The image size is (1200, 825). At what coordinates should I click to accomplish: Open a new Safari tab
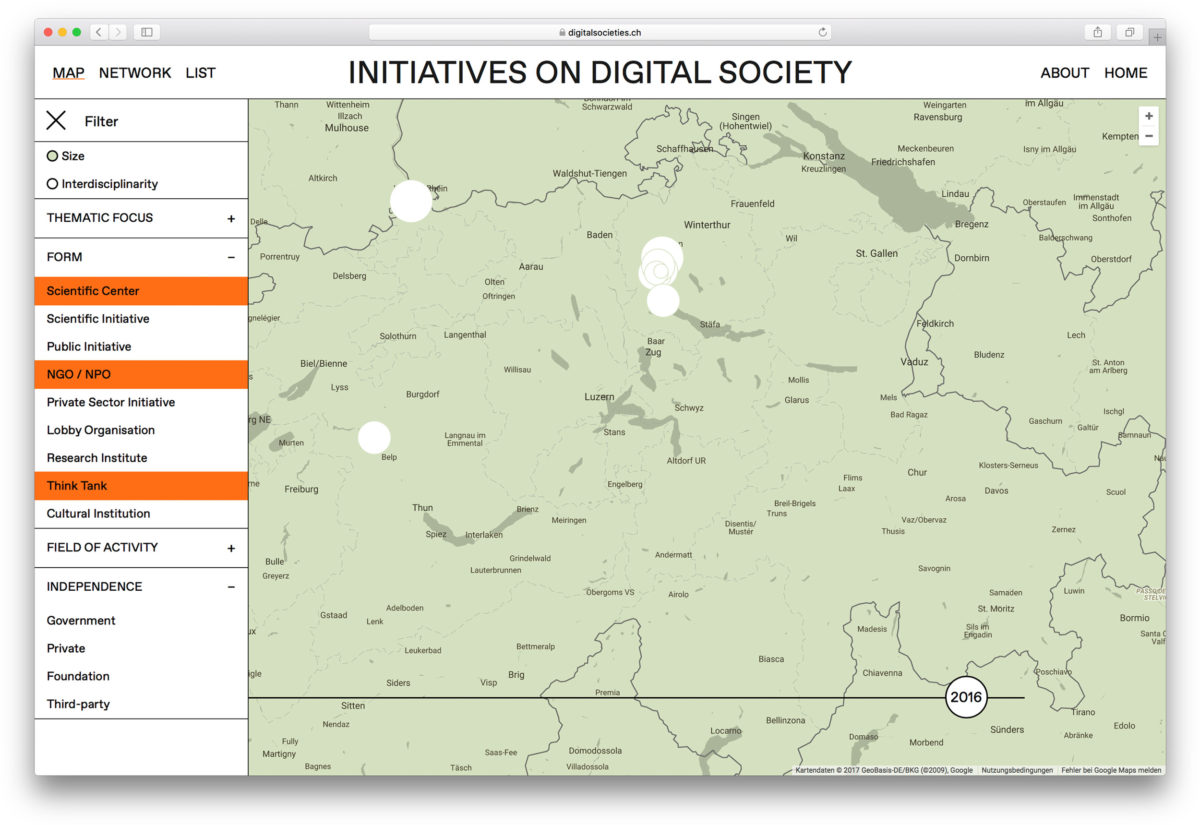[x=1156, y=37]
